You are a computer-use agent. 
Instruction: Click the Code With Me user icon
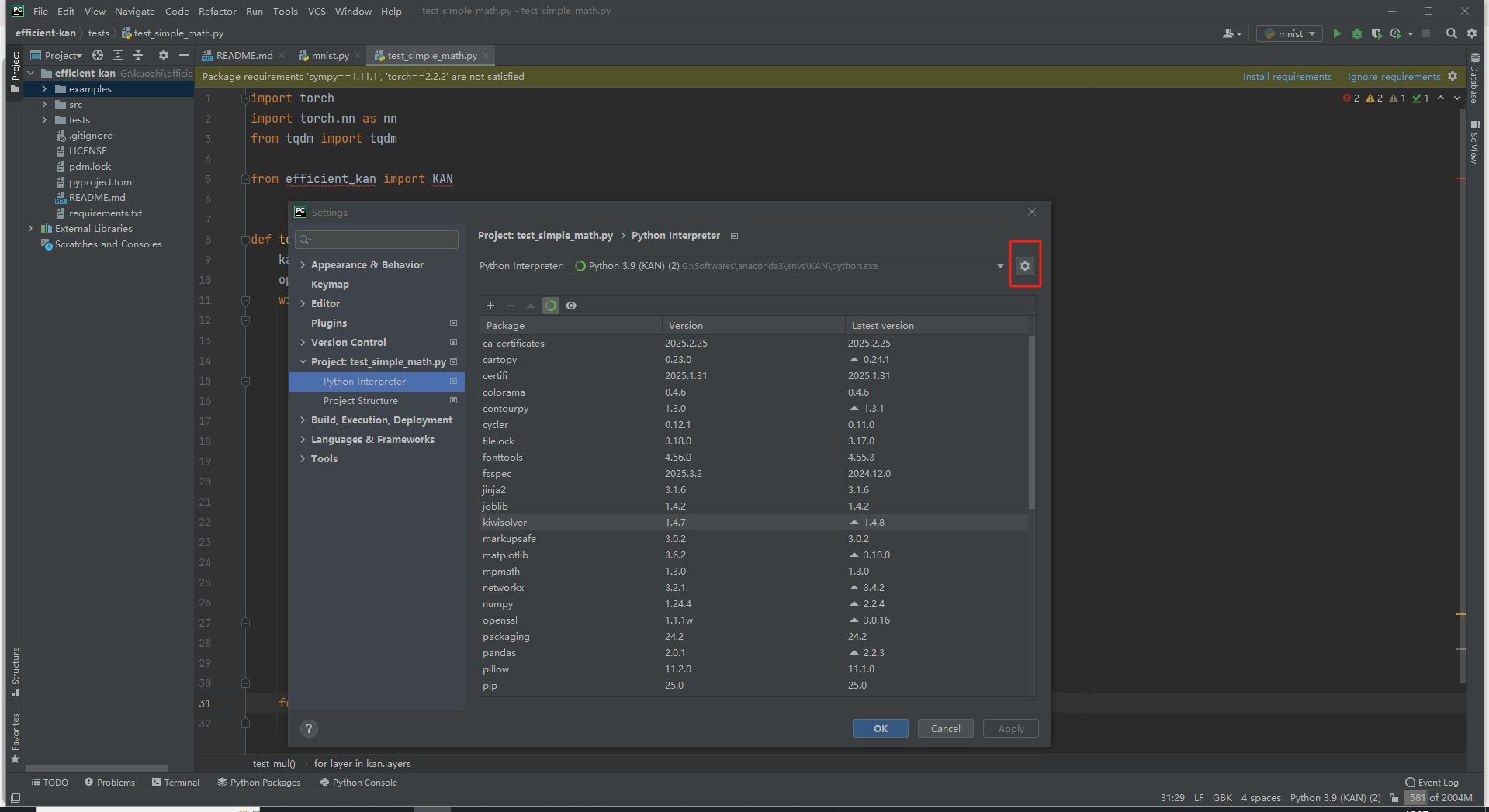click(1232, 33)
